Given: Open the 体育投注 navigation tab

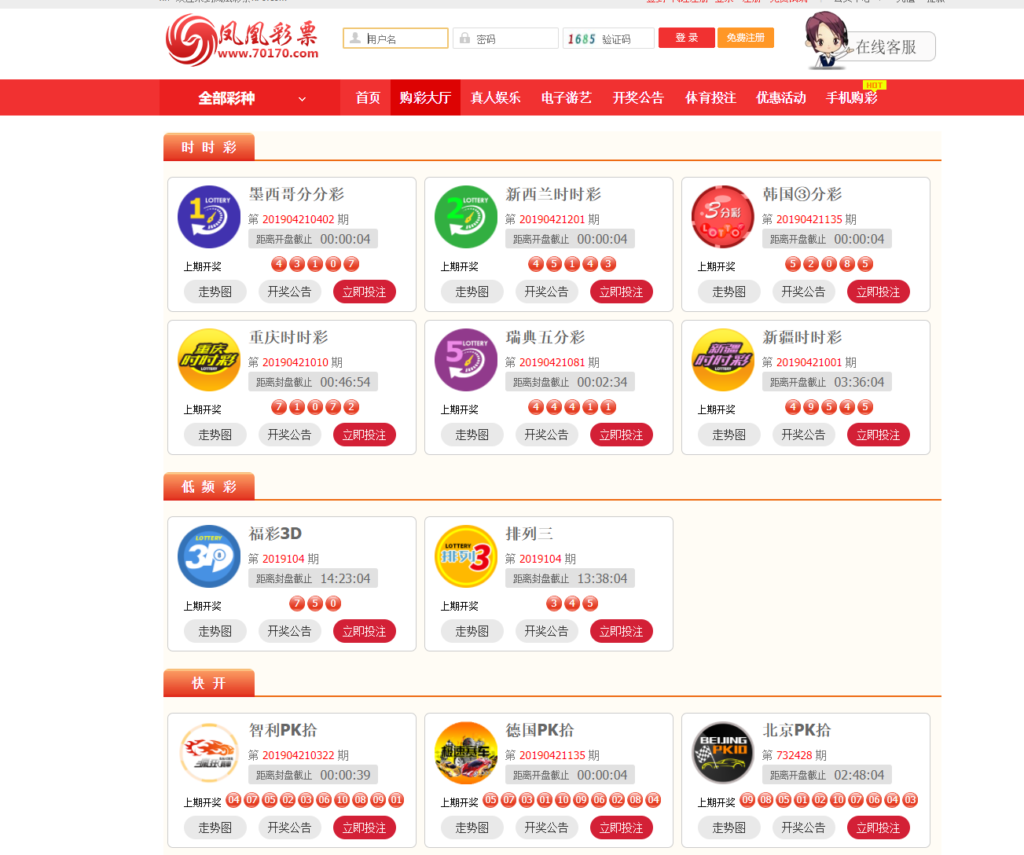Looking at the screenshot, I should 710,98.
